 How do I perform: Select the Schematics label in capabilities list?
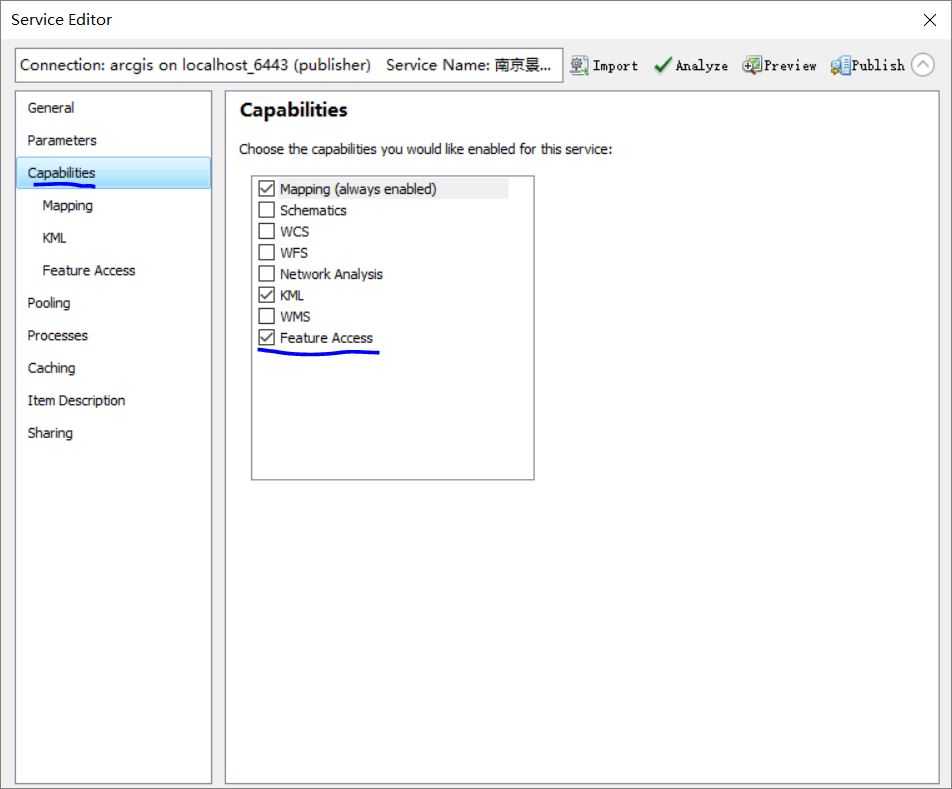[x=313, y=211]
